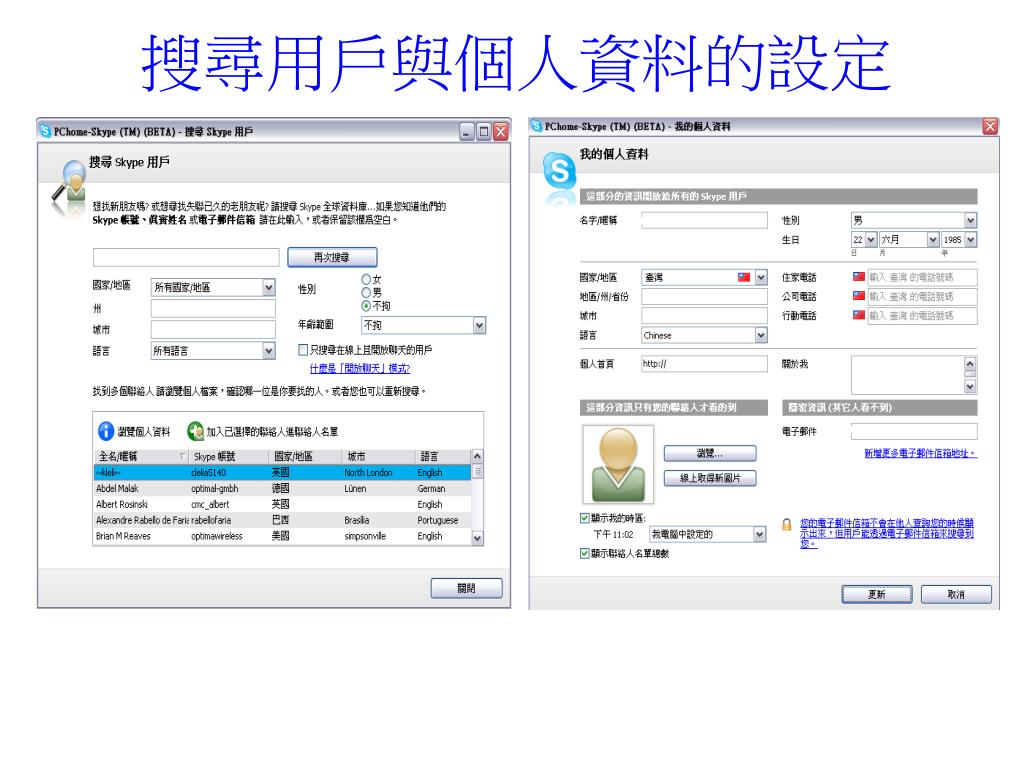
Task: Open the birth year dropdown showing 1985
Action: coord(970,240)
